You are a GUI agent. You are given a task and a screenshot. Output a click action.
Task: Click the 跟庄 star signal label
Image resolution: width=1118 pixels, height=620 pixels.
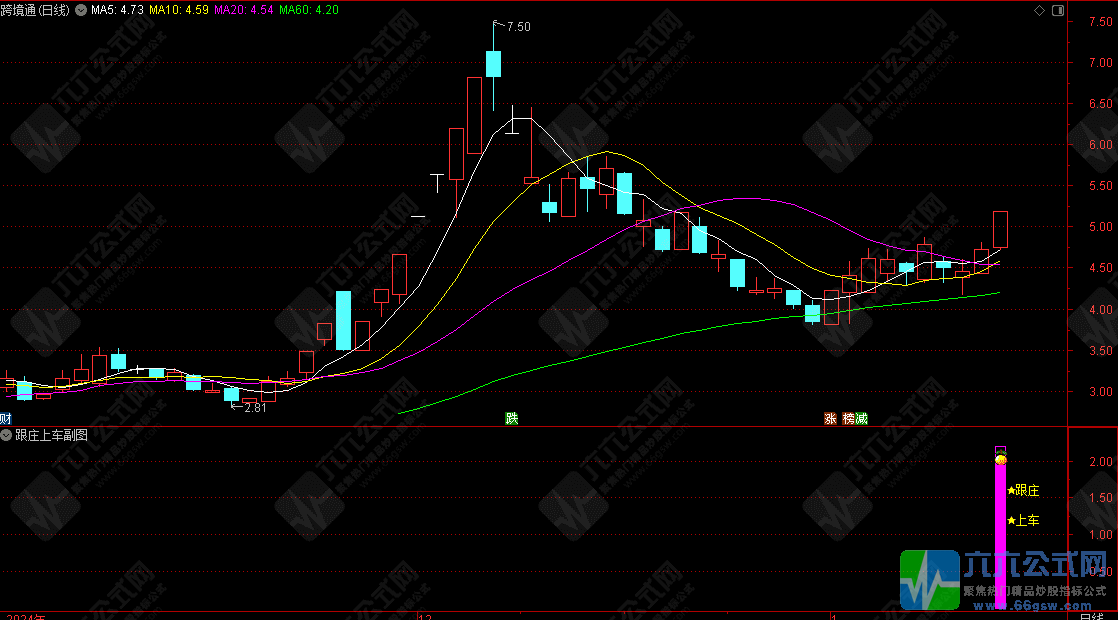coord(1025,490)
